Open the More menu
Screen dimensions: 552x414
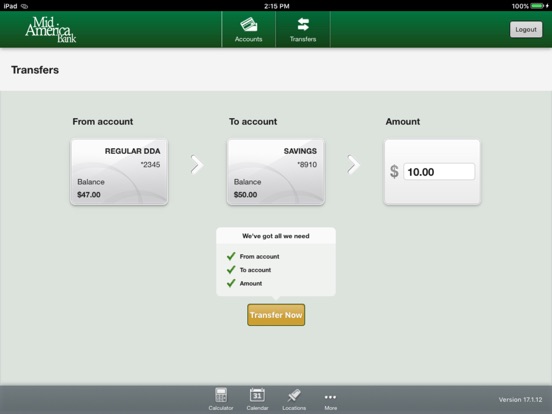point(331,401)
